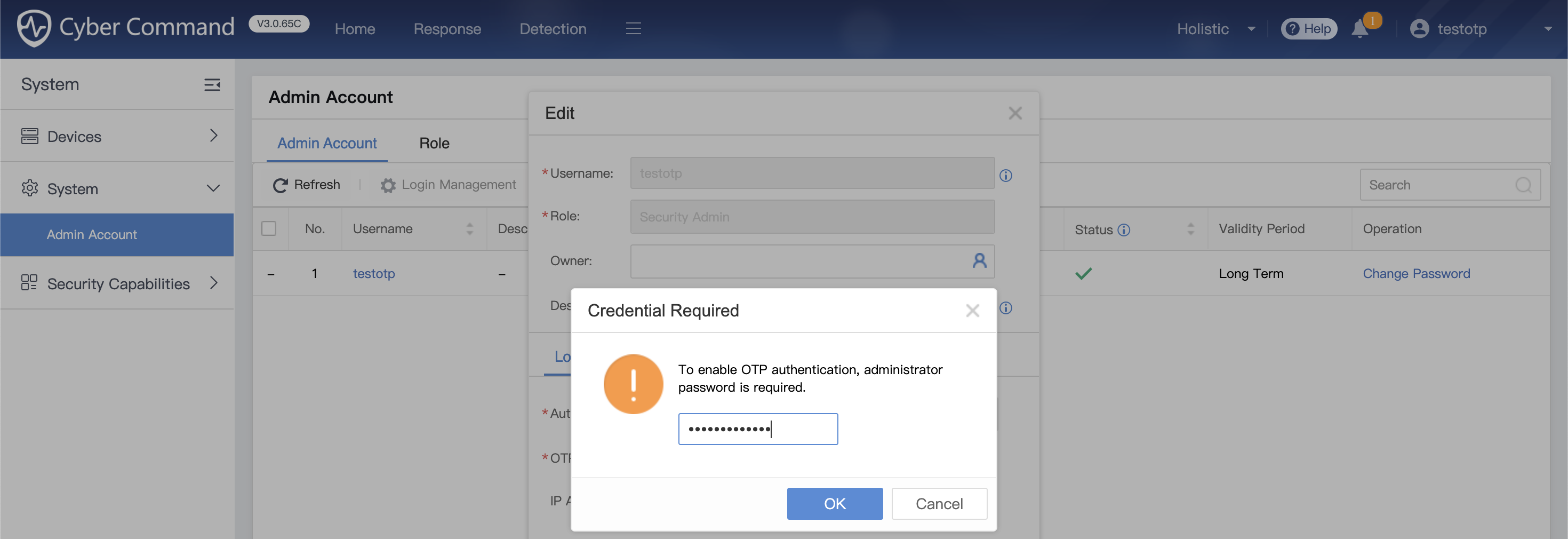
Task: Click the Refresh icon above the account table
Action: coord(279,185)
